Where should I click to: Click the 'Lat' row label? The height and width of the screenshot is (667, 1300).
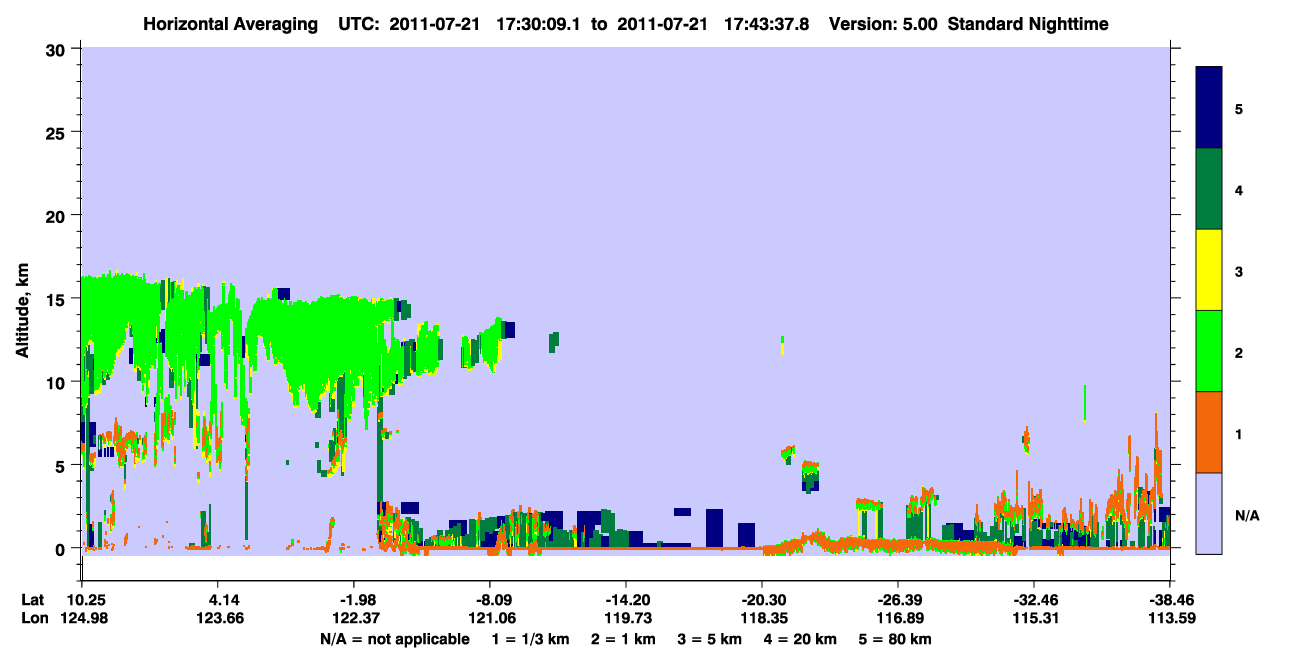click(32, 600)
